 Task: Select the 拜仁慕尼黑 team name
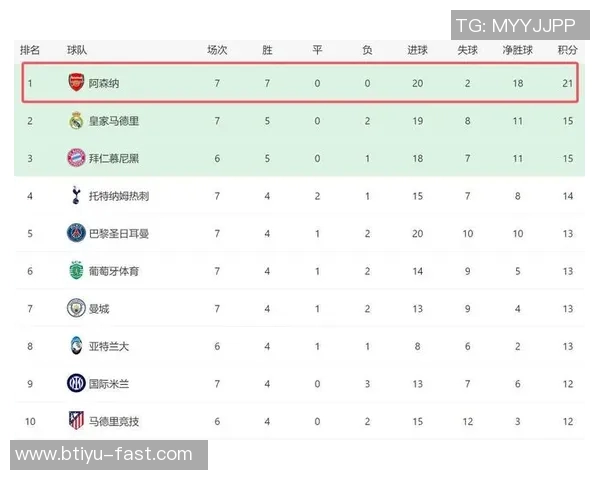114,158
